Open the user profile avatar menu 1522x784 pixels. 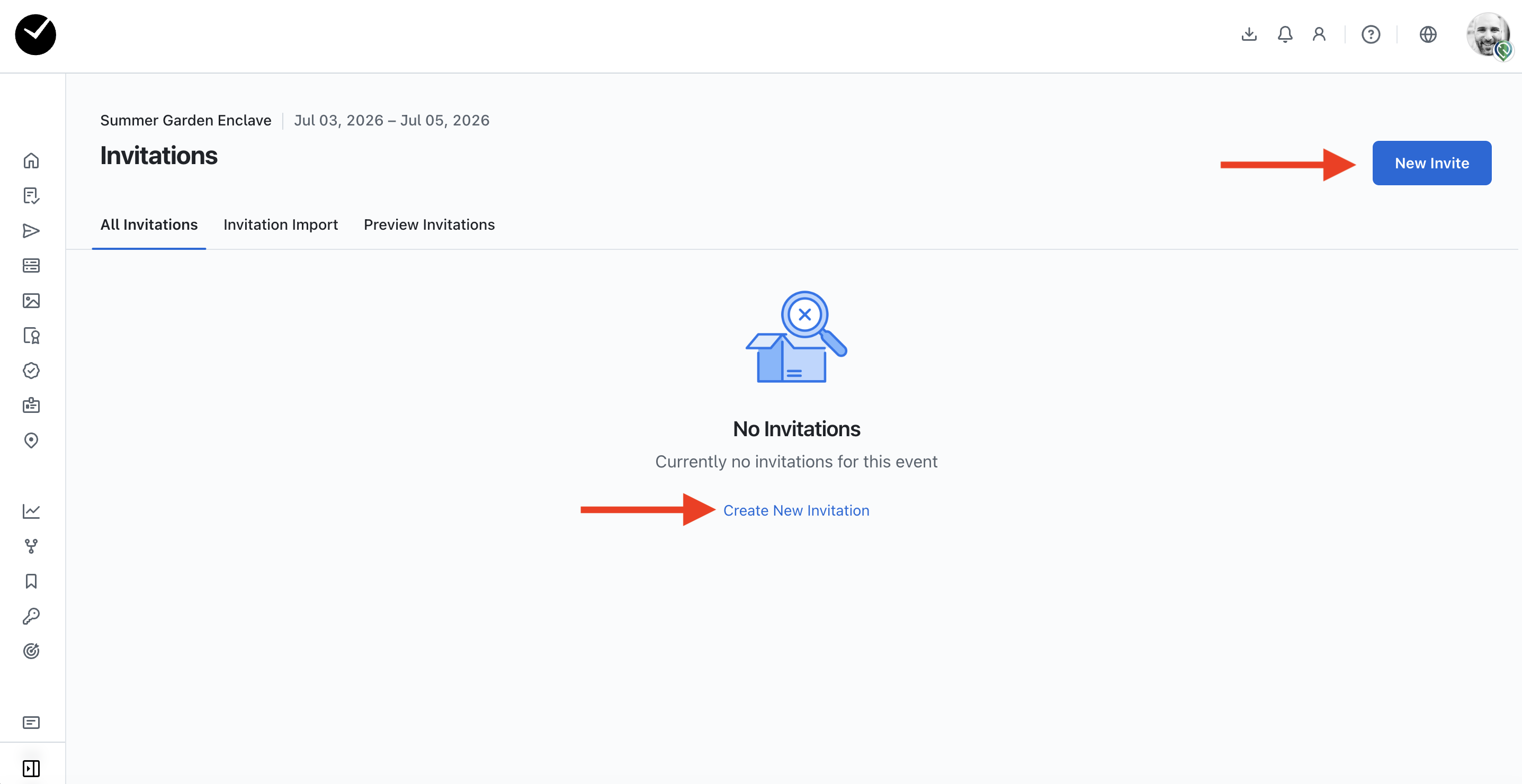pos(1488,35)
